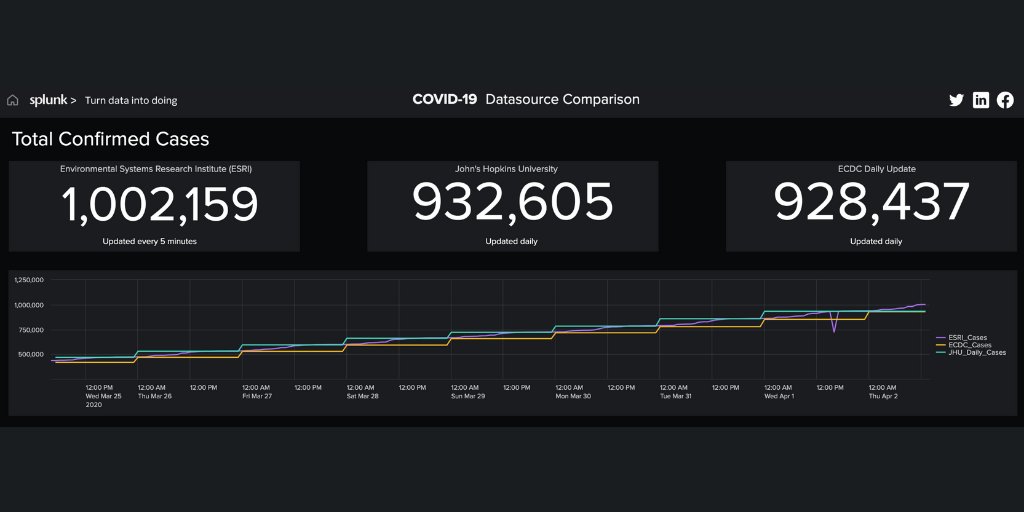The width and height of the screenshot is (1024, 512).
Task: Click the ESRI_Cases legend label
Action: coord(967,338)
